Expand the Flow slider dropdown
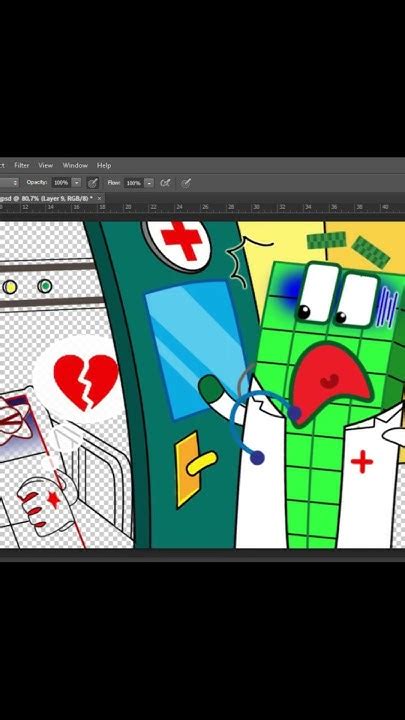 click(x=149, y=183)
